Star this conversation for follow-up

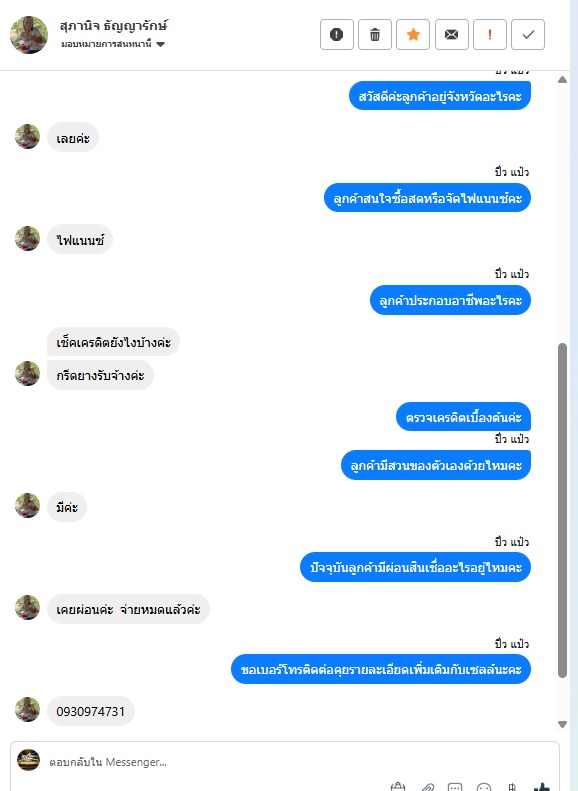[413, 35]
